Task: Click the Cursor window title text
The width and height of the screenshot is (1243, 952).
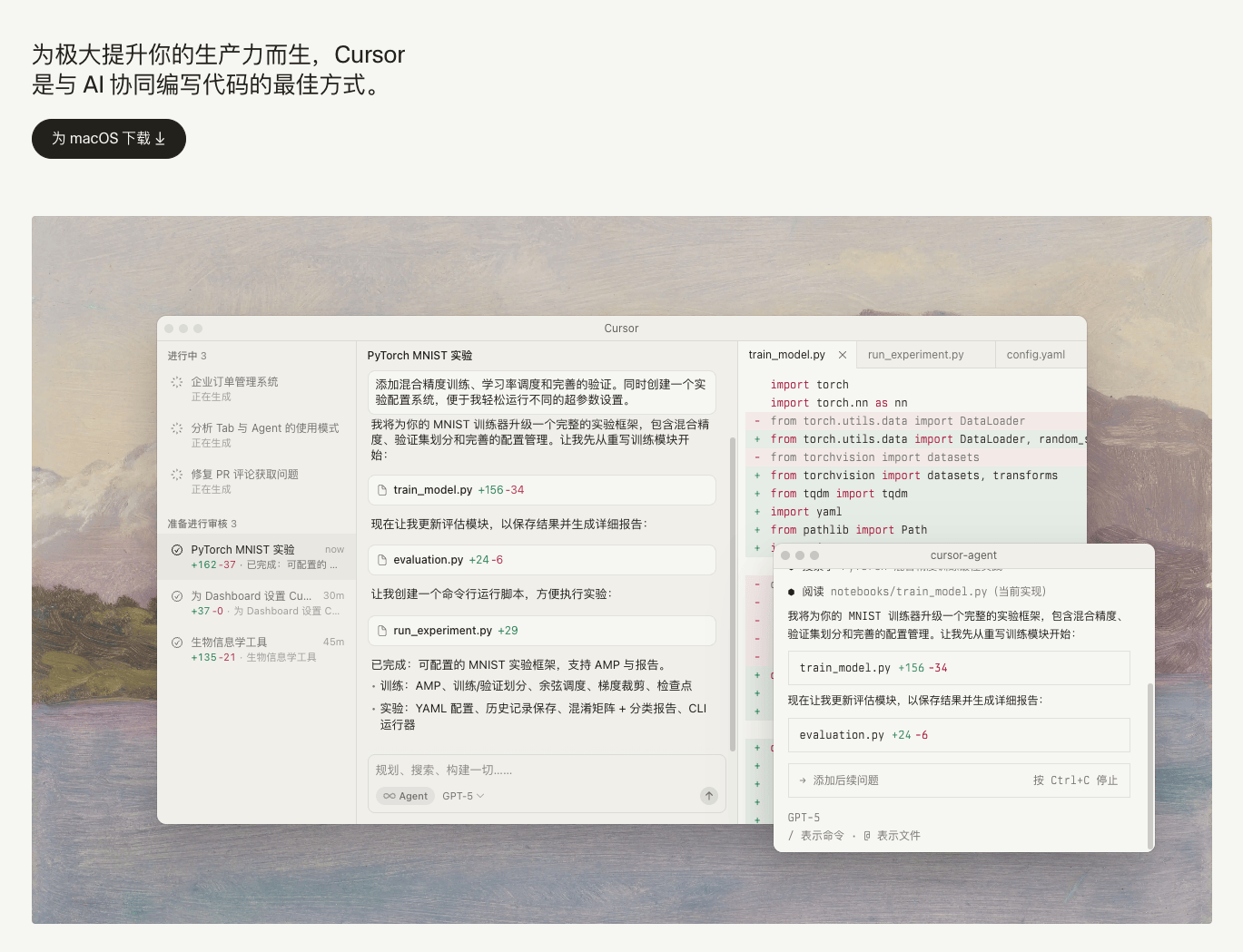Action: [621, 329]
